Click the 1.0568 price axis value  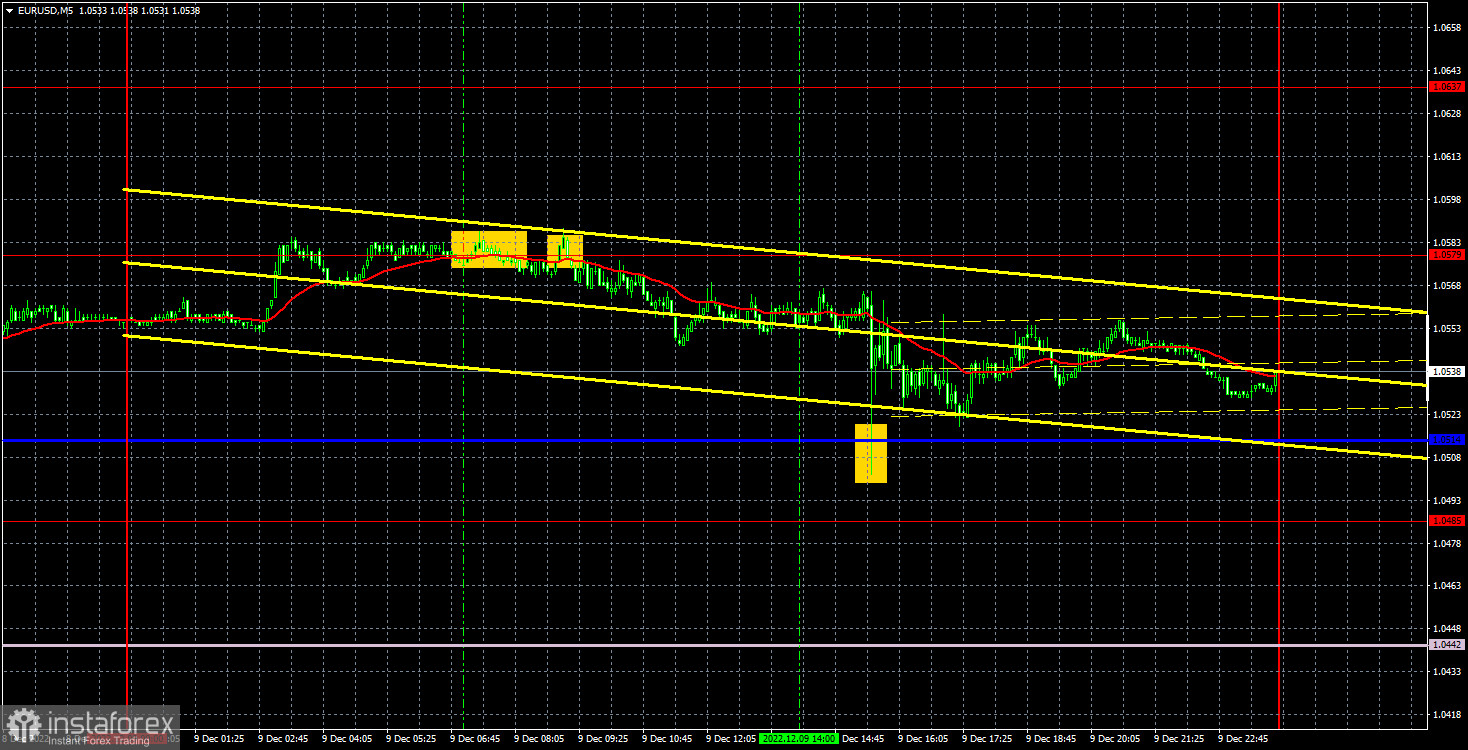(x=1447, y=286)
